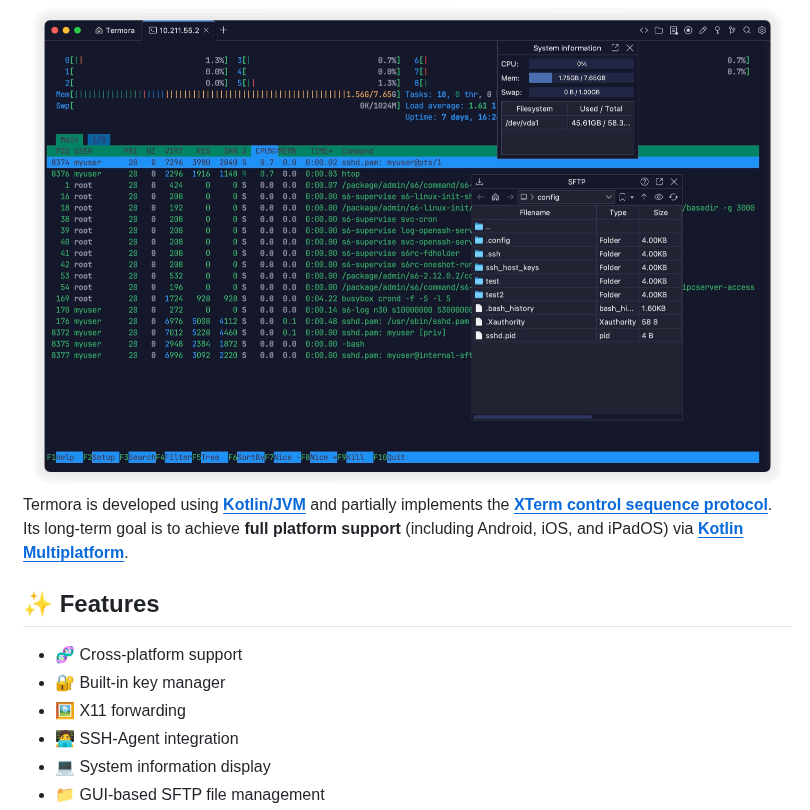810x810 pixels.
Task: Click the XTerm control sequence protocol link
Action: tap(640, 504)
